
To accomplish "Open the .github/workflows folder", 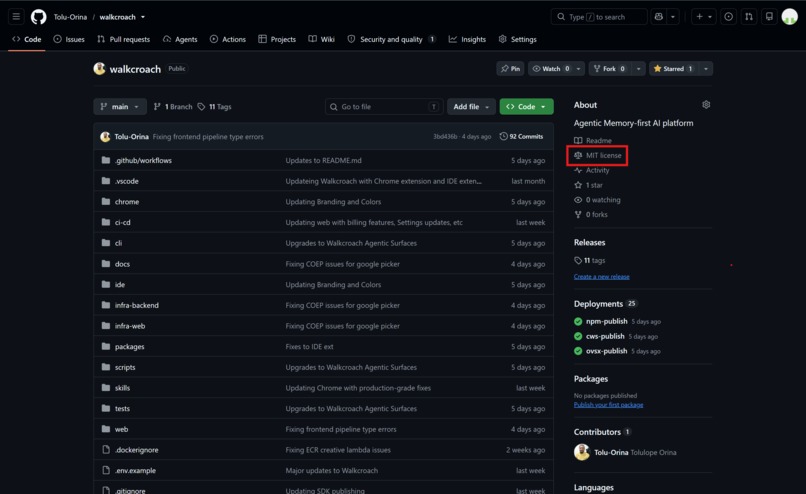I will click(x=143, y=160).
